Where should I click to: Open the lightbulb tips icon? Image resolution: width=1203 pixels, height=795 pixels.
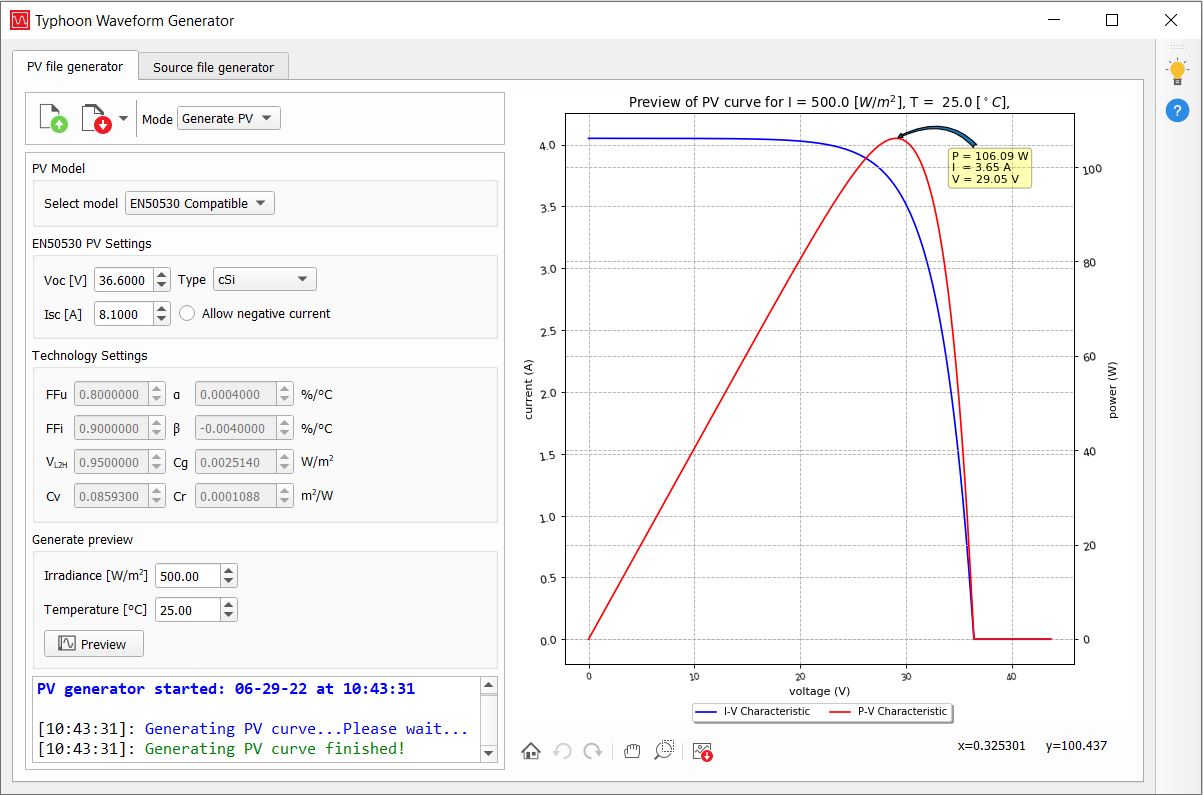click(1177, 72)
